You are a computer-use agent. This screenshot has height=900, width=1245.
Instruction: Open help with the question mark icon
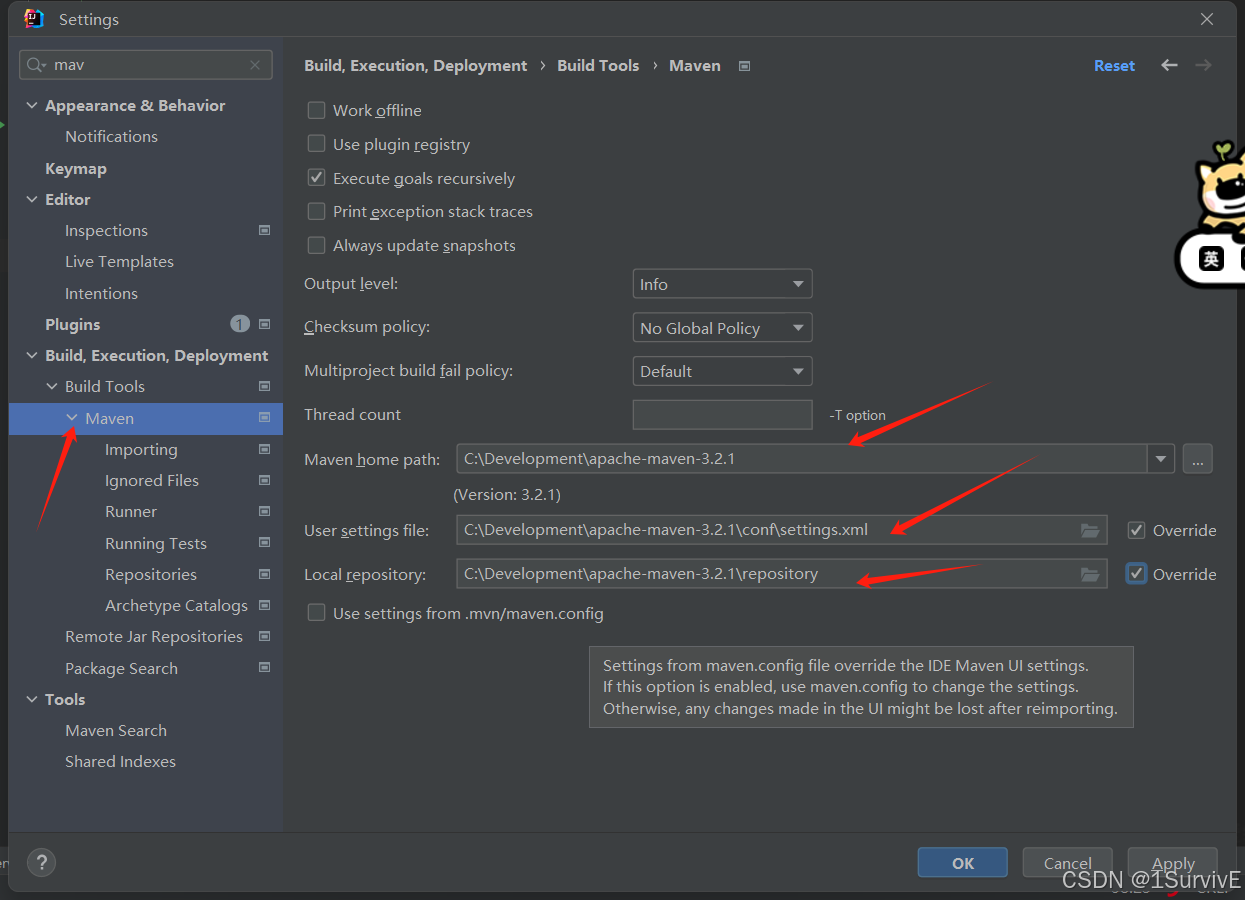(41, 862)
